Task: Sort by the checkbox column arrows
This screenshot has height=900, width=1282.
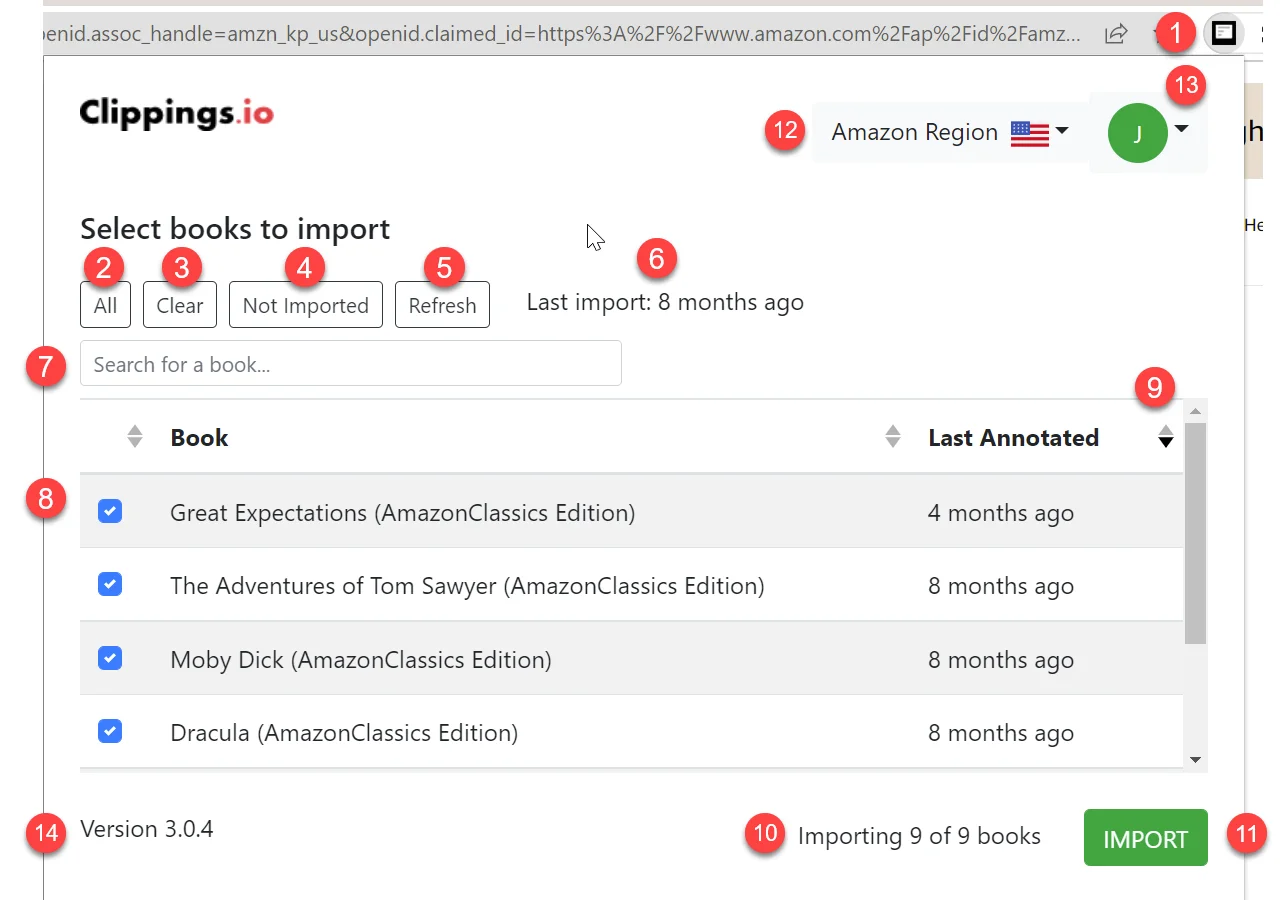Action: tap(135, 437)
